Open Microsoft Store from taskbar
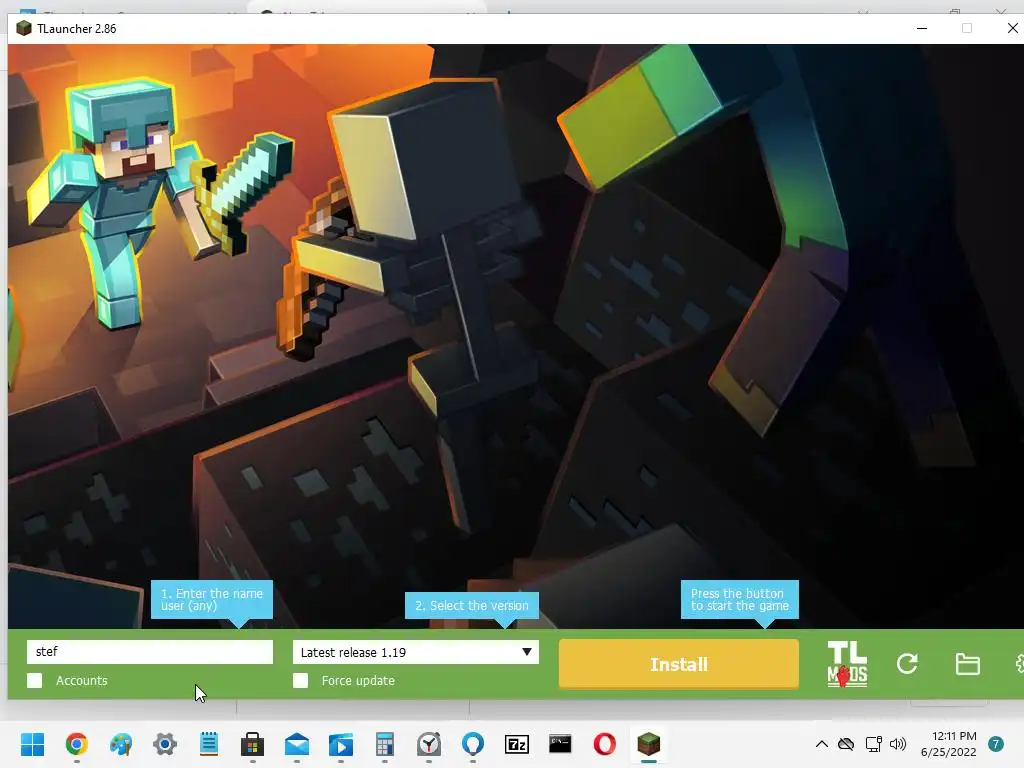 click(253, 744)
